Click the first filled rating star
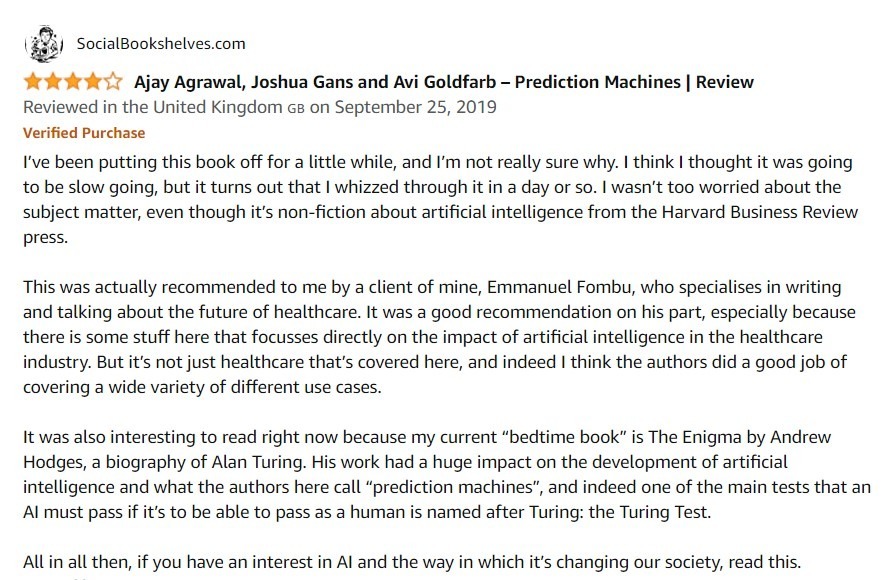The height and width of the screenshot is (580, 887). click(x=33, y=82)
